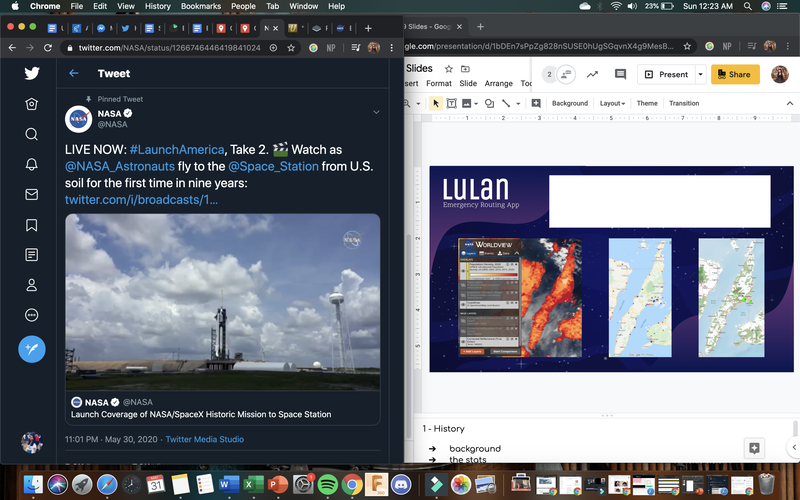Image resolution: width=800 pixels, height=500 pixels.
Task: Open Twitter Explore search icon in sidebar
Action: point(32,134)
